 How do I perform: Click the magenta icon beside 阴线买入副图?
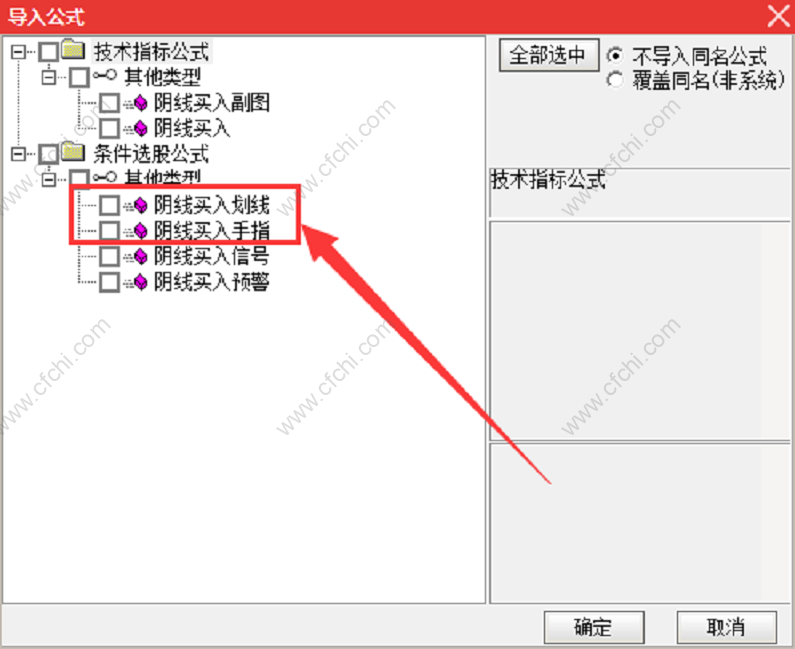coord(140,103)
